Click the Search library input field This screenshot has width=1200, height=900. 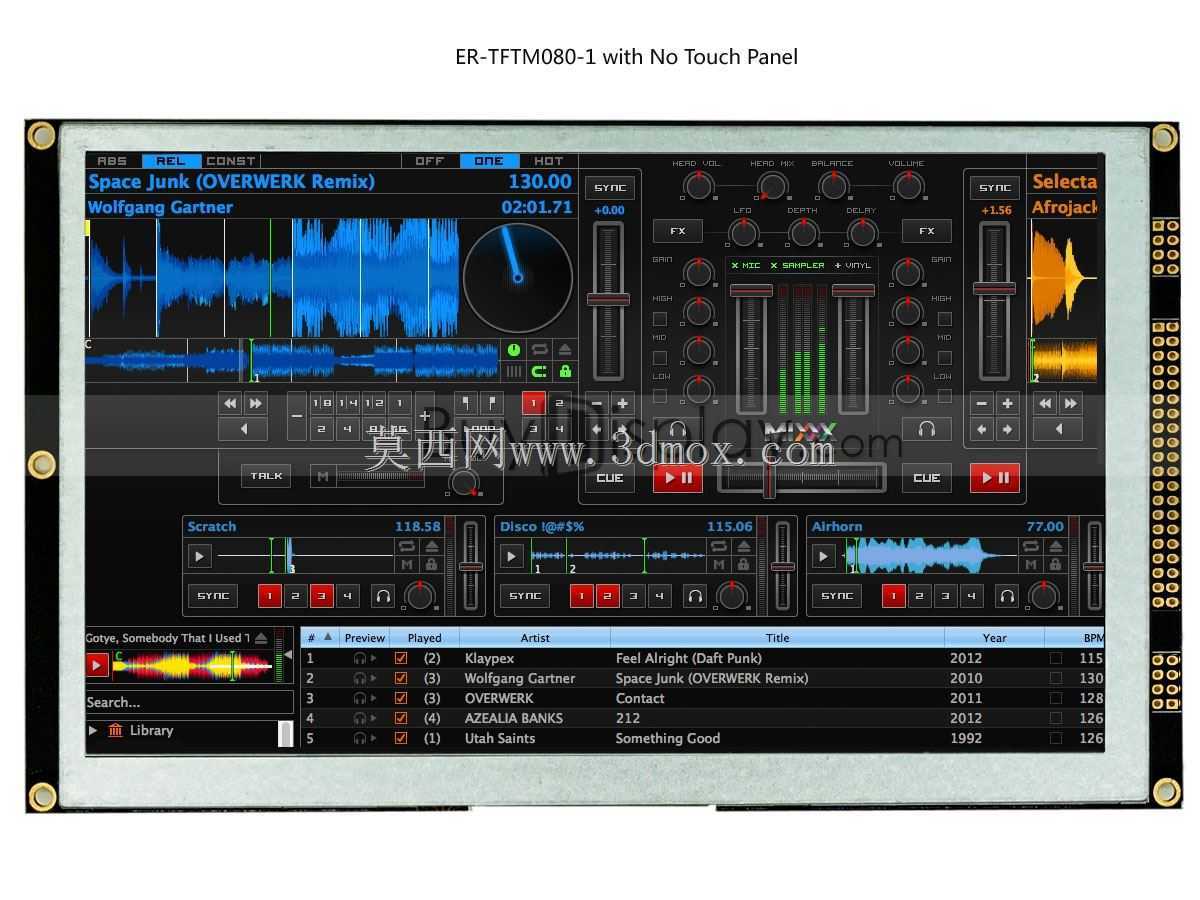190,702
